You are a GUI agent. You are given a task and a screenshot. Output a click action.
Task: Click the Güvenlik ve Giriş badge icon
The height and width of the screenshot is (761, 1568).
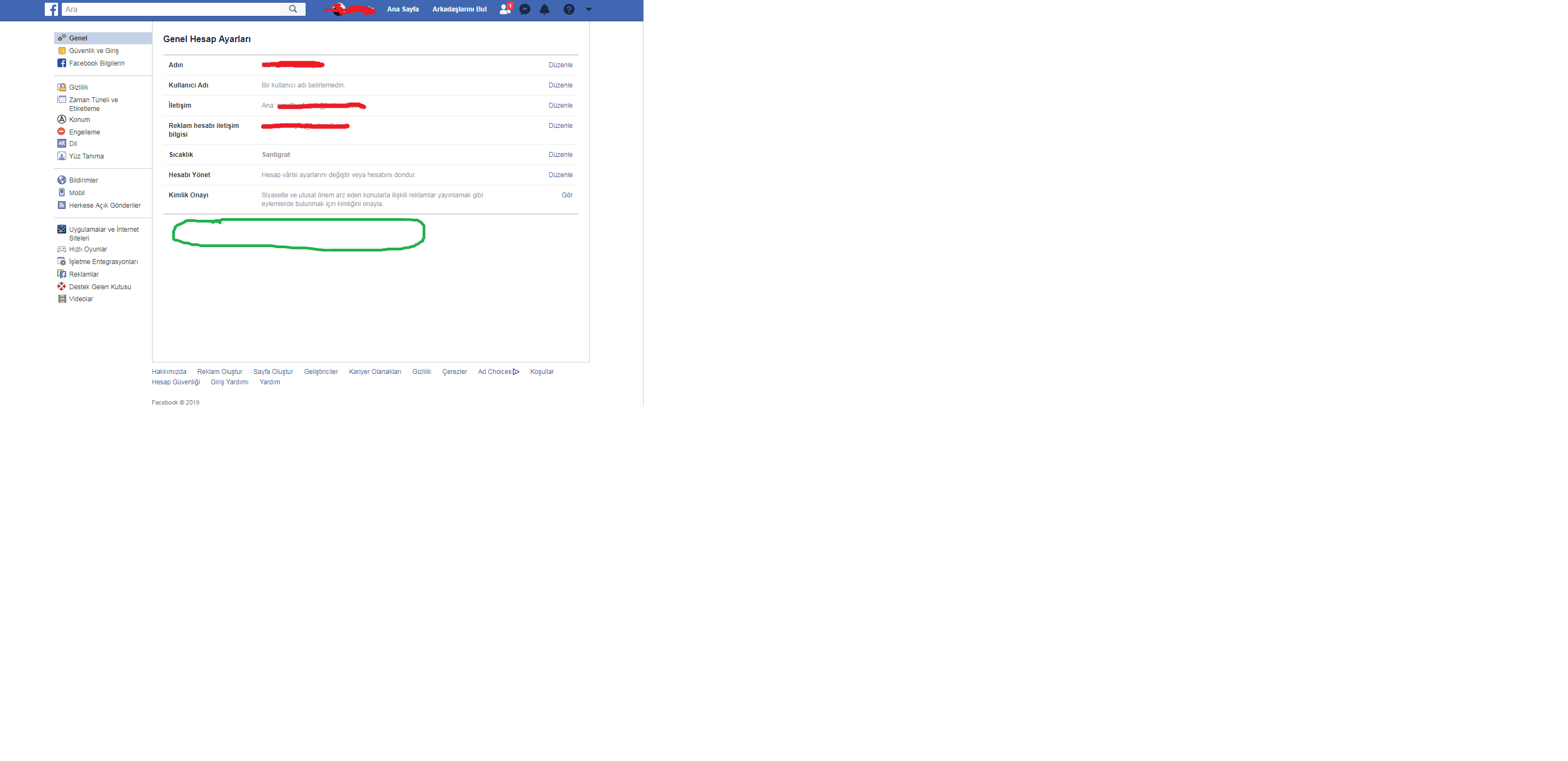click(61, 50)
